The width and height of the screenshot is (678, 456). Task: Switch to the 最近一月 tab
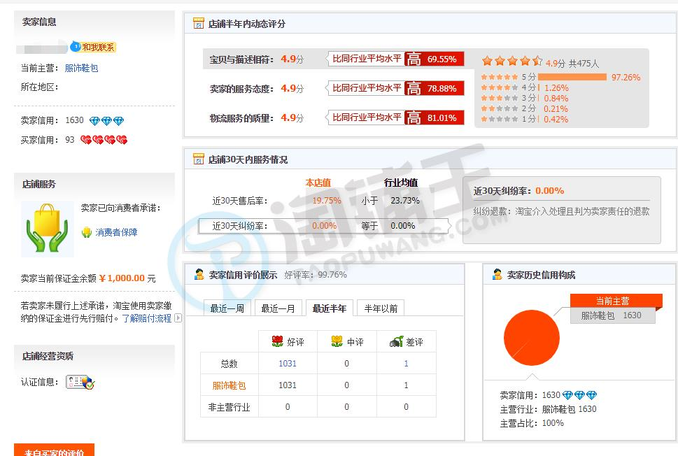(x=279, y=309)
